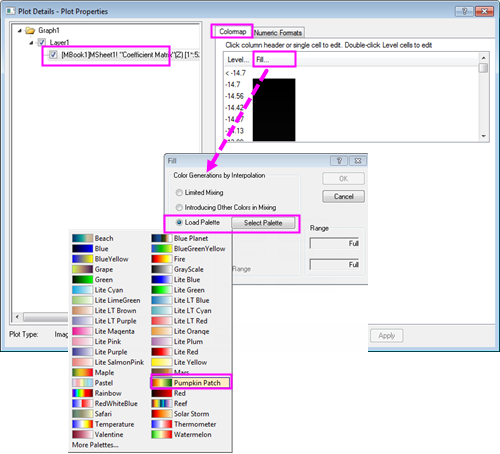Click the BlueGreenYellow palette swatch
Viewport: 500px width, 454px height.
162,249
